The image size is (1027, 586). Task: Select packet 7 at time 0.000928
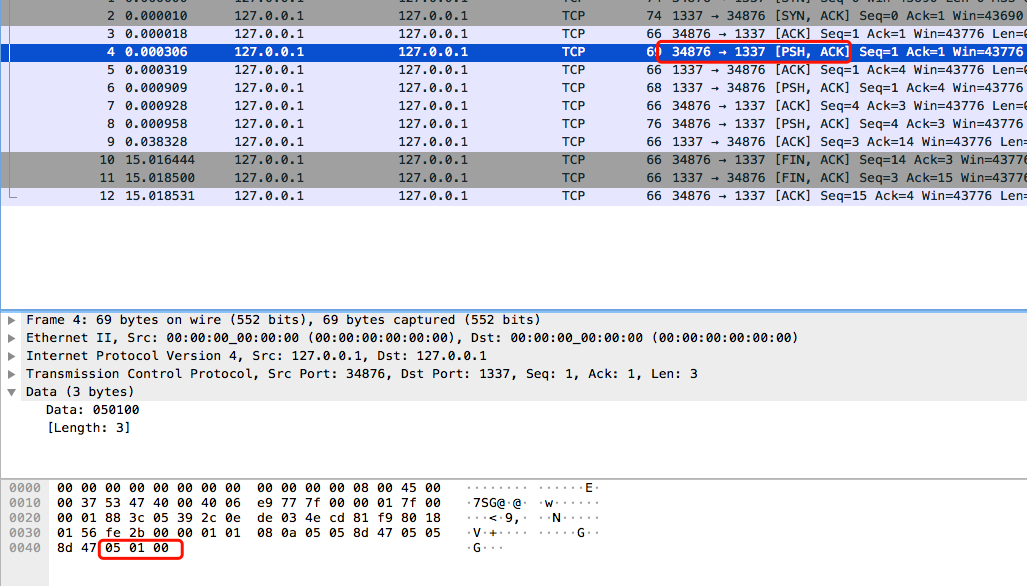click(x=514, y=106)
